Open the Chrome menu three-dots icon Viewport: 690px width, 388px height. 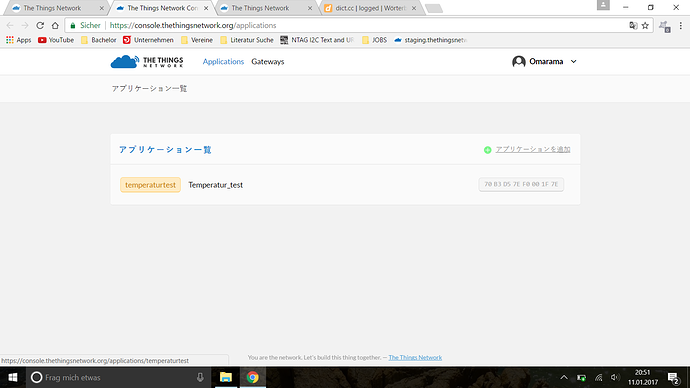pos(681,26)
